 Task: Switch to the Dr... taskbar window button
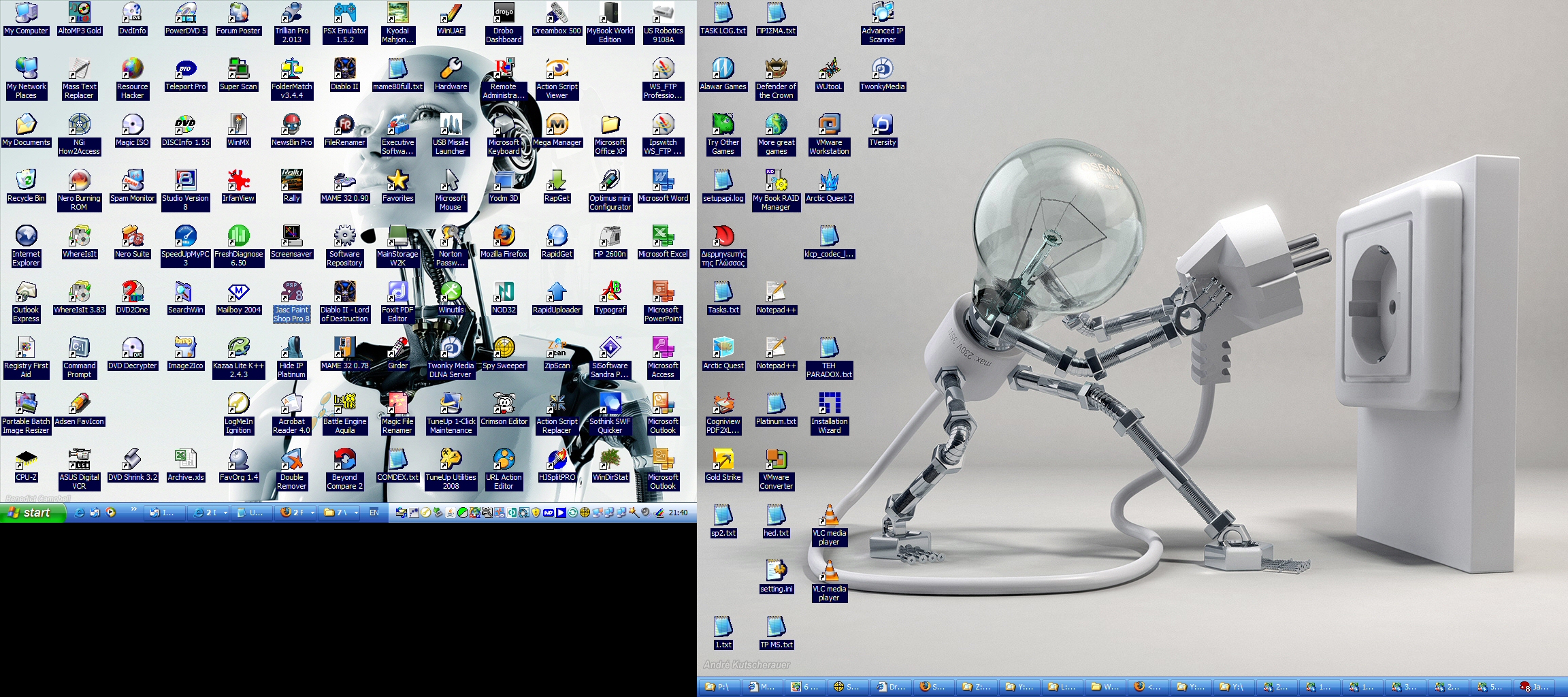(892, 687)
